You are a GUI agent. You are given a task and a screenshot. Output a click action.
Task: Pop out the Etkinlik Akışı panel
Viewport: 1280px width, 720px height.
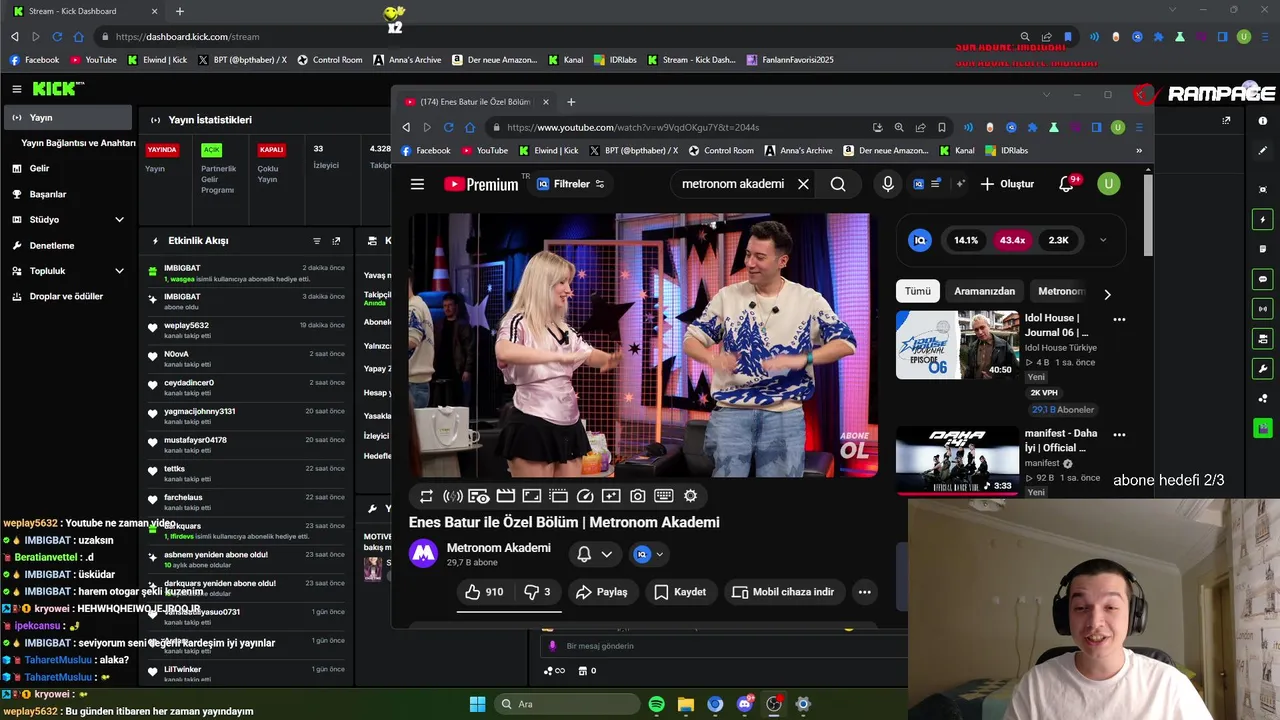336,241
